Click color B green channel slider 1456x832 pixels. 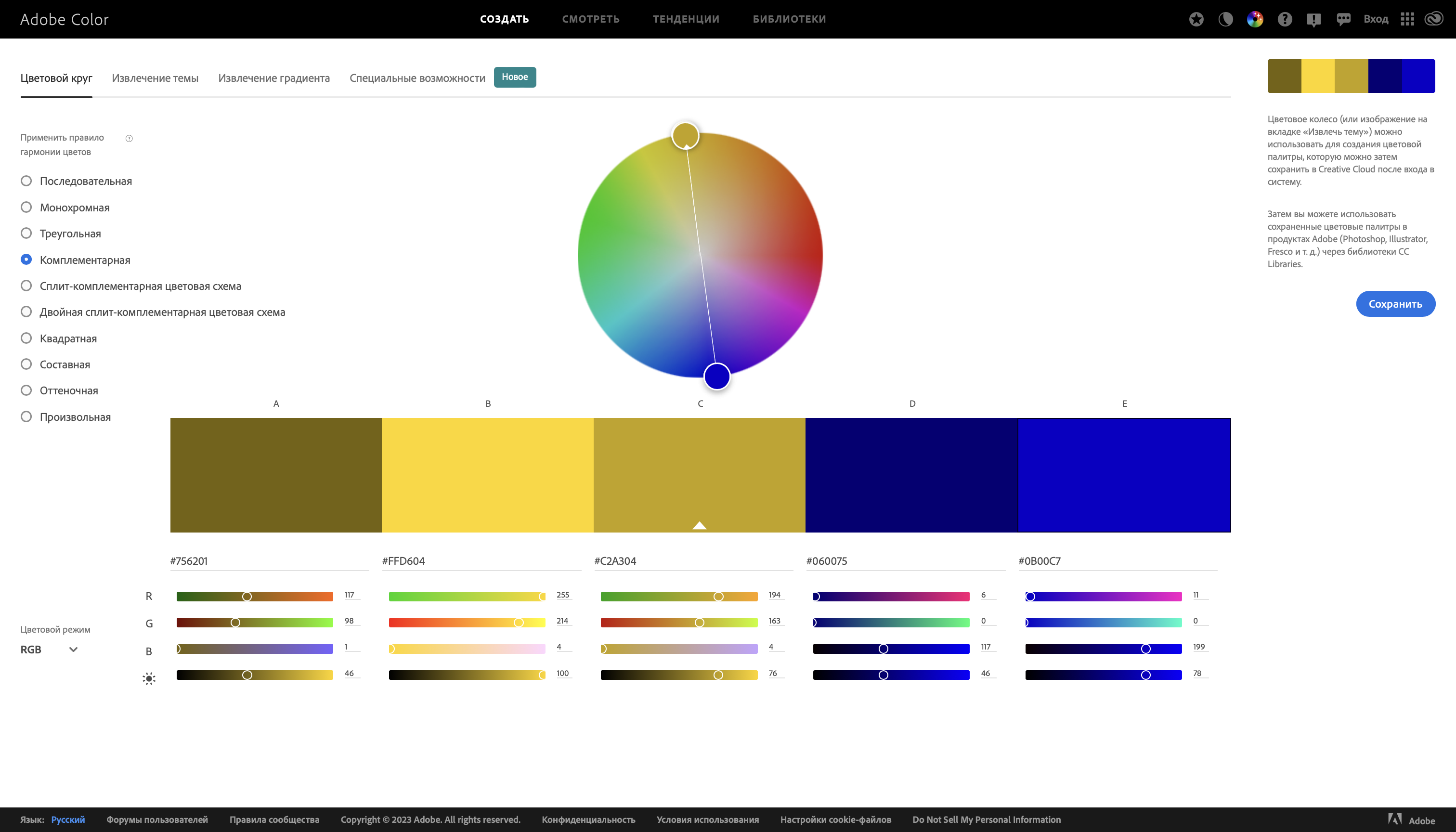click(x=467, y=622)
